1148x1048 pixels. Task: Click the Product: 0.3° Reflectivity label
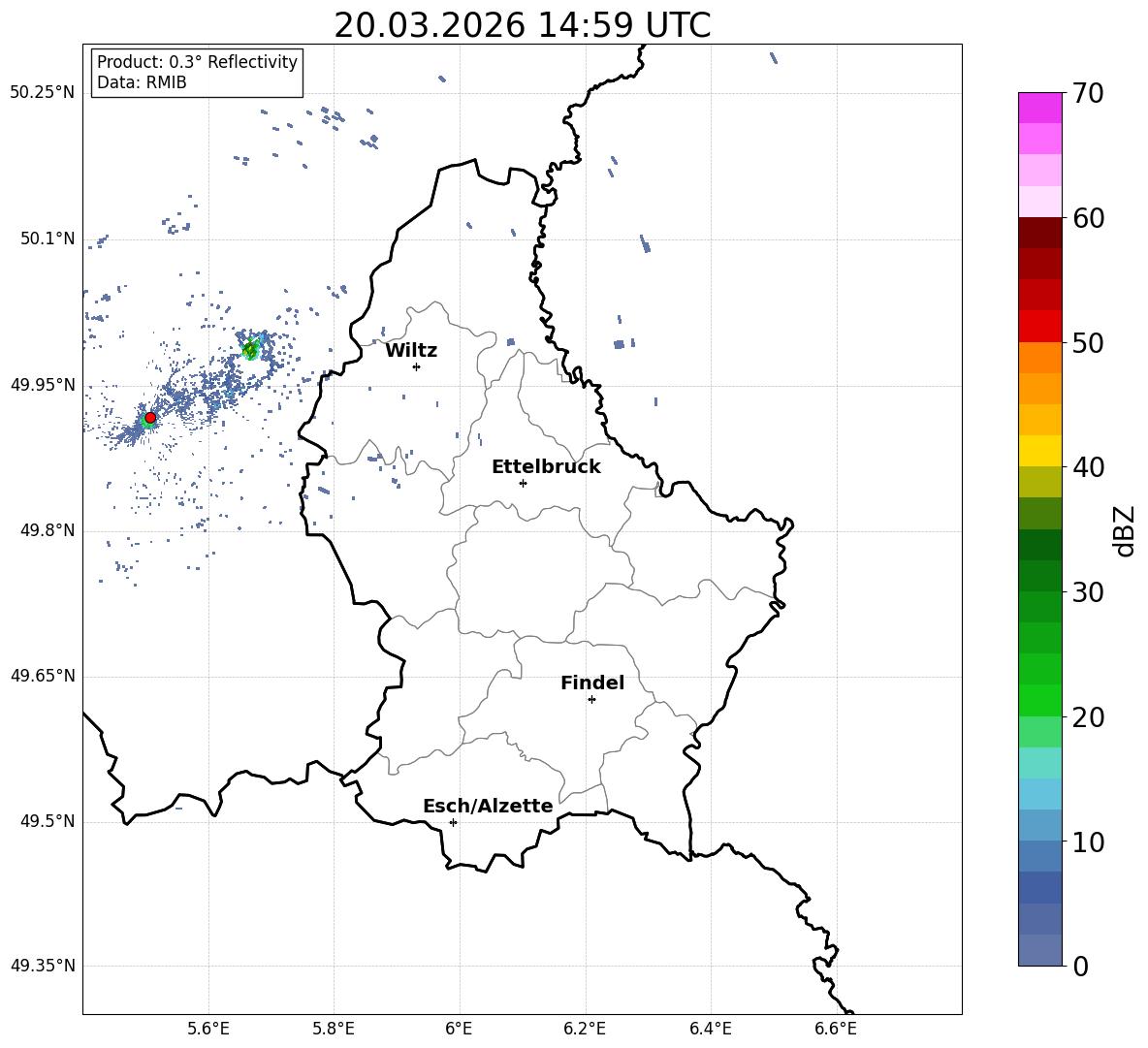[x=197, y=61]
